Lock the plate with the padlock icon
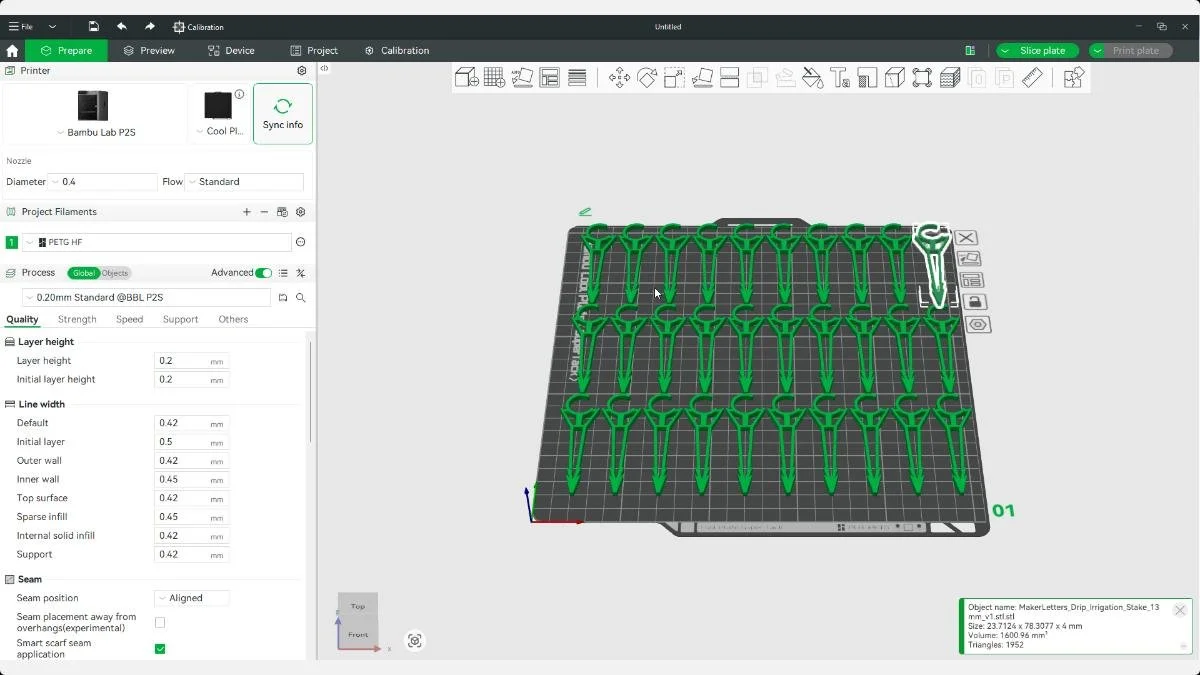1200x675 pixels. 975,302
